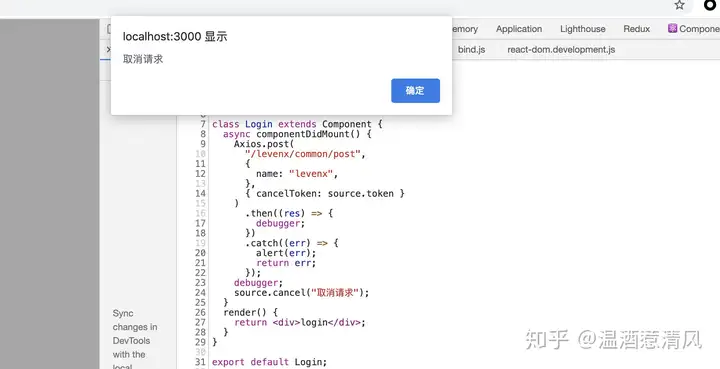
Task: Click the source.cancel("取消请求") code line
Action: 302,292
